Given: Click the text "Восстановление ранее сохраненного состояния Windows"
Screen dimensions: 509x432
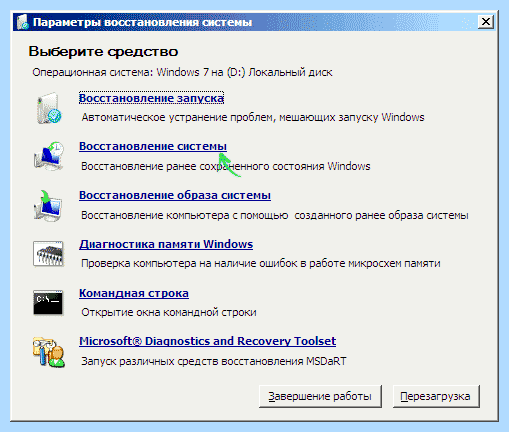Looking at the screenshot, I should click(226, 166).
